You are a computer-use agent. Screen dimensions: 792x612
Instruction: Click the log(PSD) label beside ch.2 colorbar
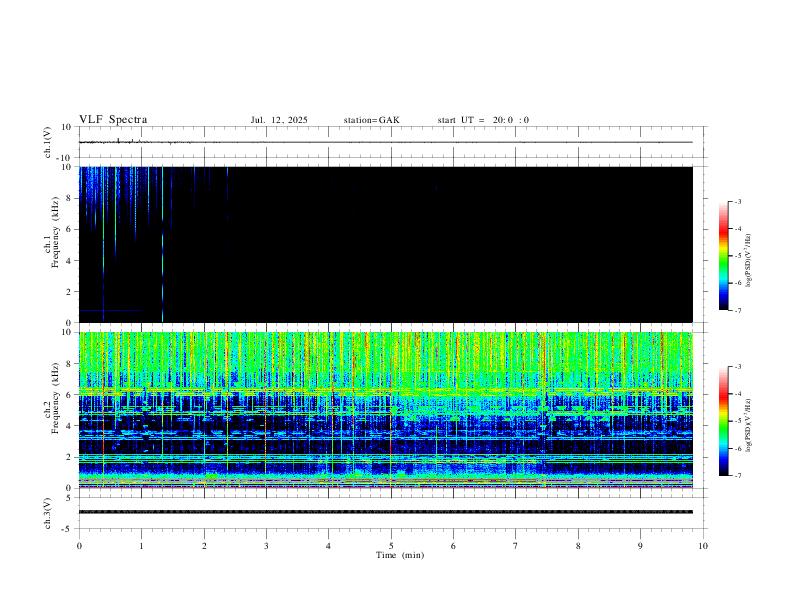pyautogui.click(x=749, y=425)
